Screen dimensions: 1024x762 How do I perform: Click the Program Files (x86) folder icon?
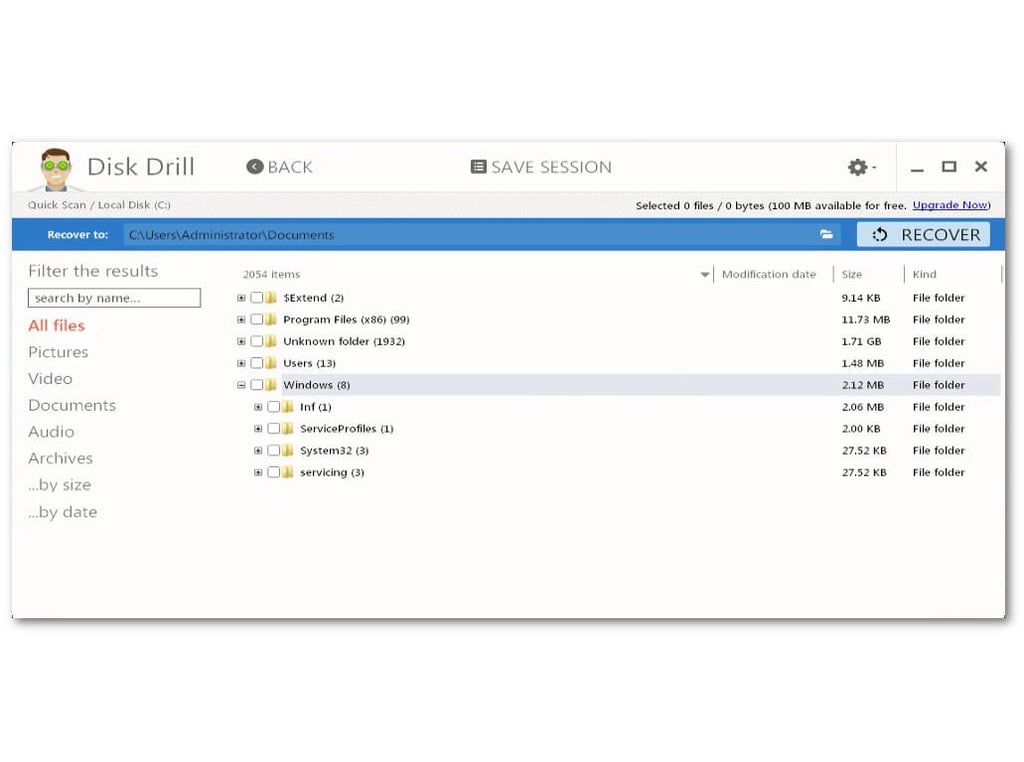271,319
